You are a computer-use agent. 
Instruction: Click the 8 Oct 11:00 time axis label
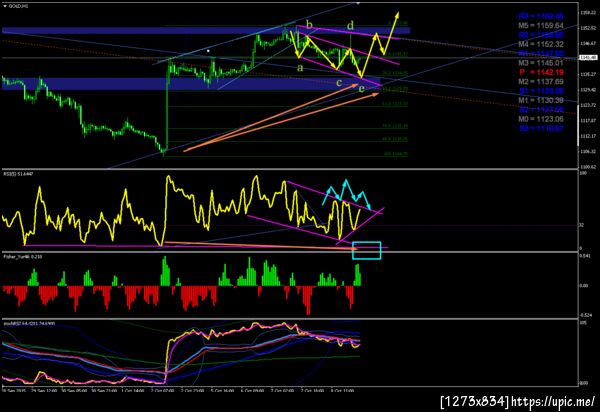[342, 391]
